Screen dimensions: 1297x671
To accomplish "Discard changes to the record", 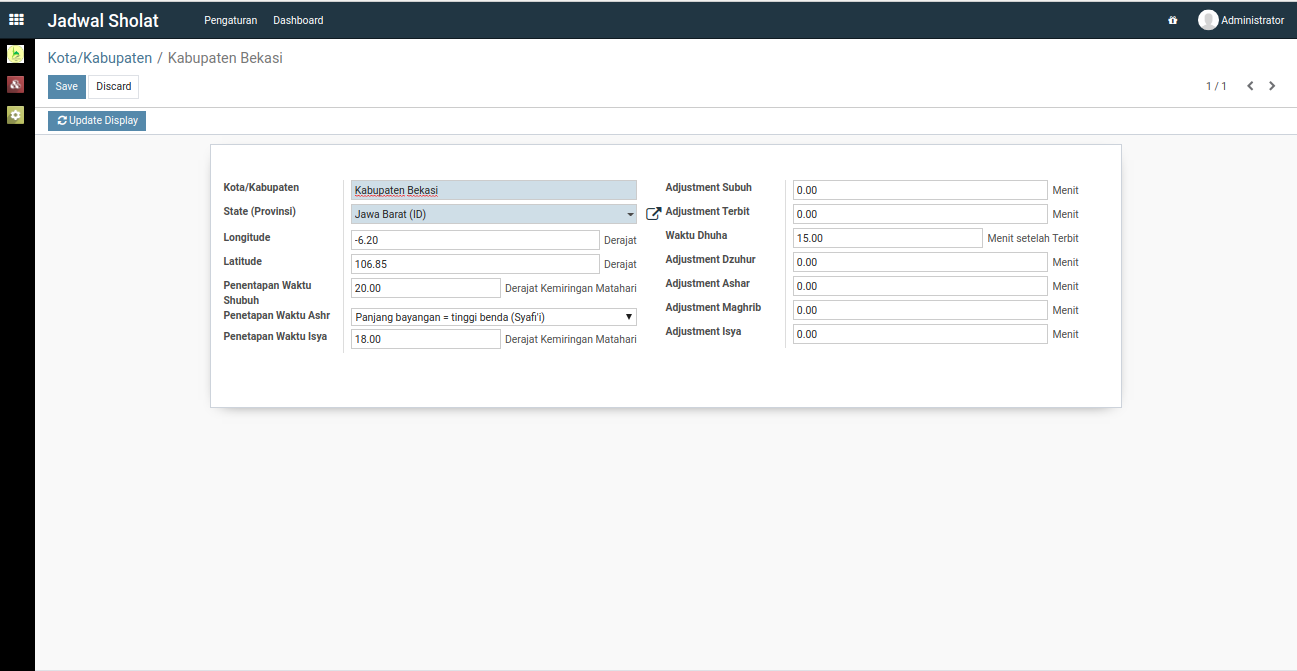I will coord(113,87).
